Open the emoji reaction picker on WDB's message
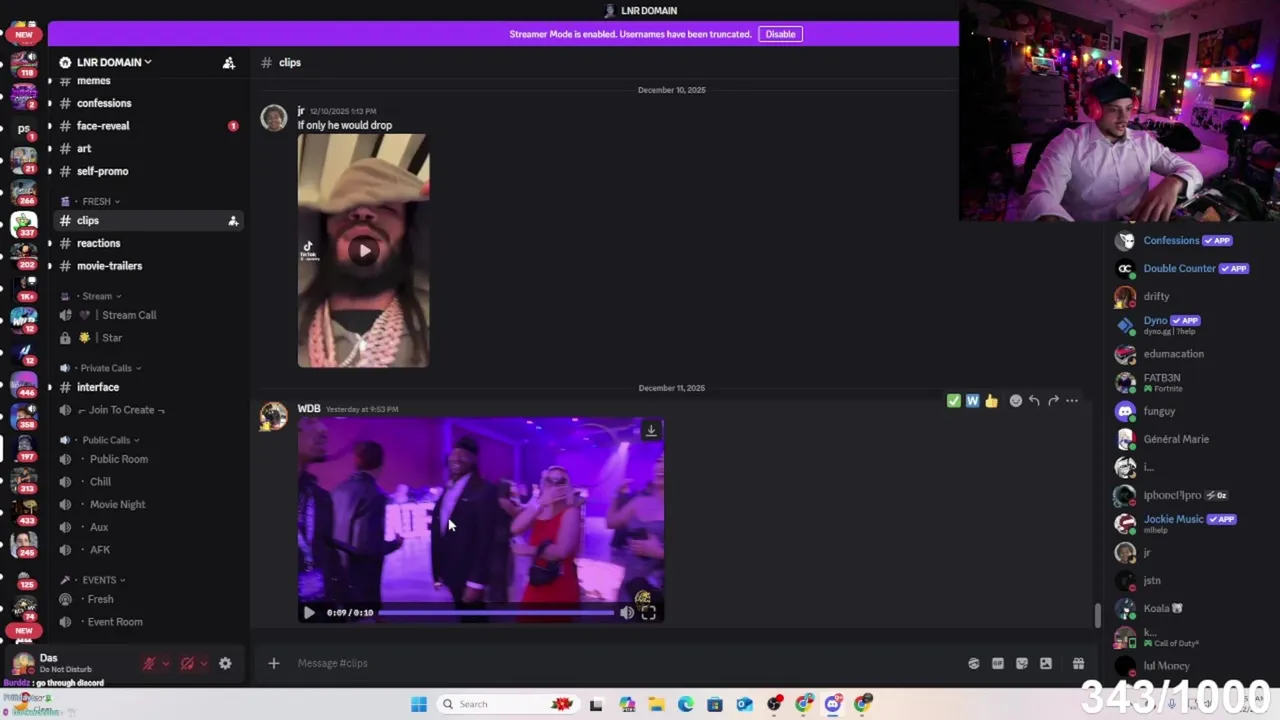 tap(1016, 401)
